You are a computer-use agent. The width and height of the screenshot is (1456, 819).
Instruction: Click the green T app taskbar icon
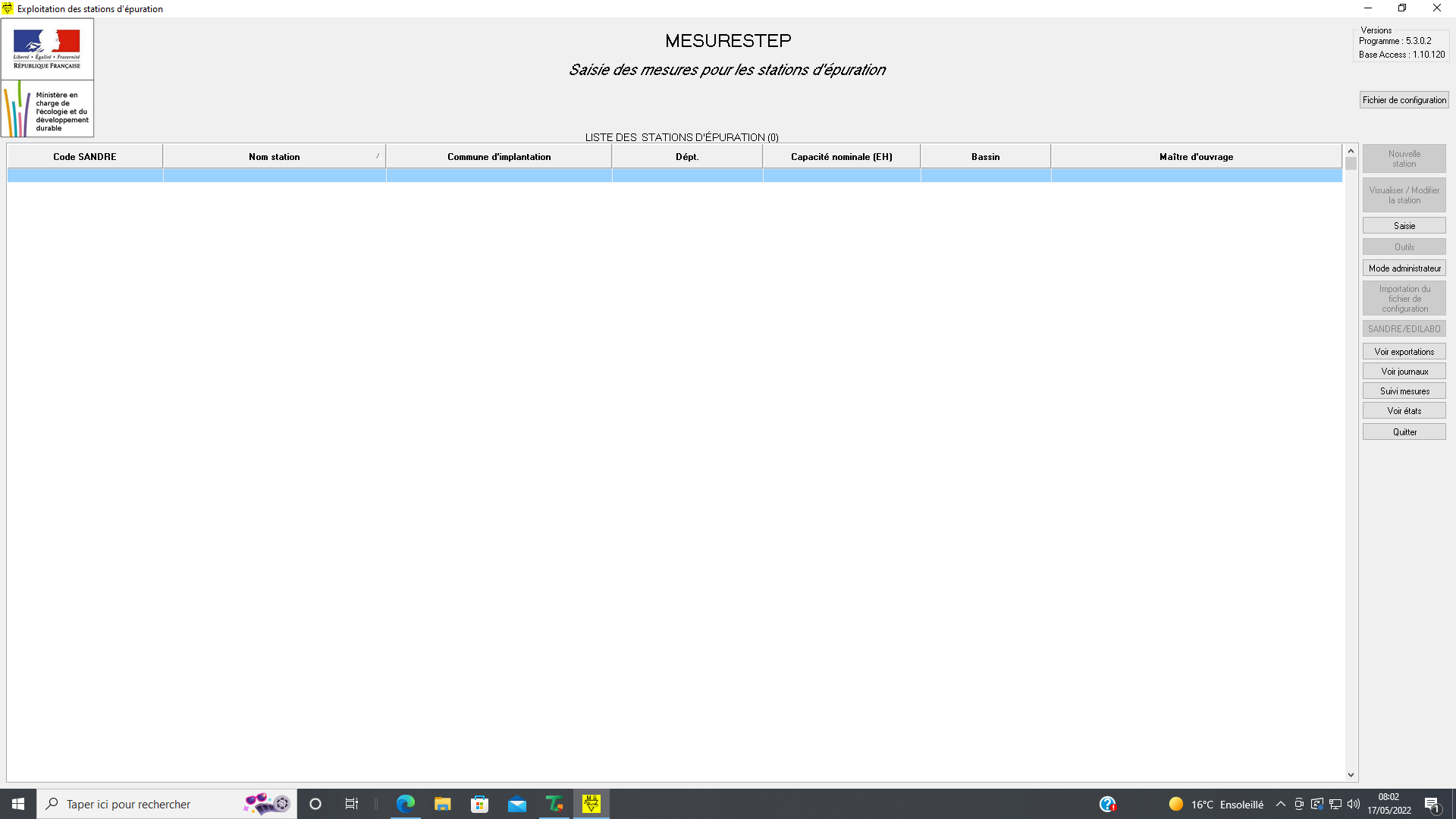click(554, 804)
